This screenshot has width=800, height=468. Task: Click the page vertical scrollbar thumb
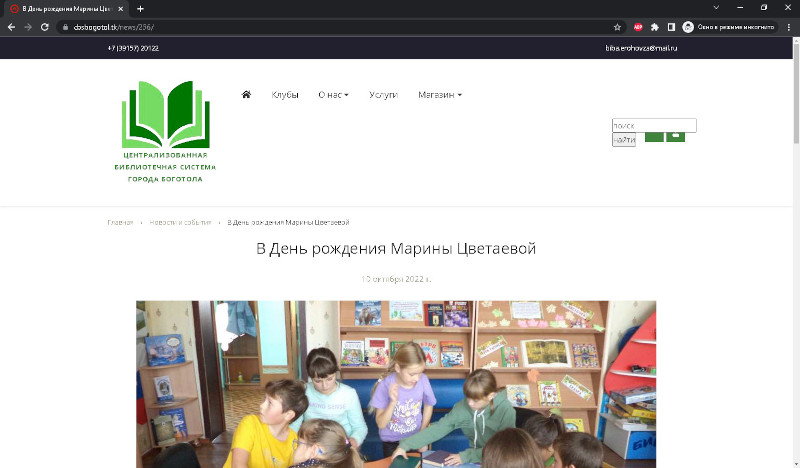coord(796,93)
